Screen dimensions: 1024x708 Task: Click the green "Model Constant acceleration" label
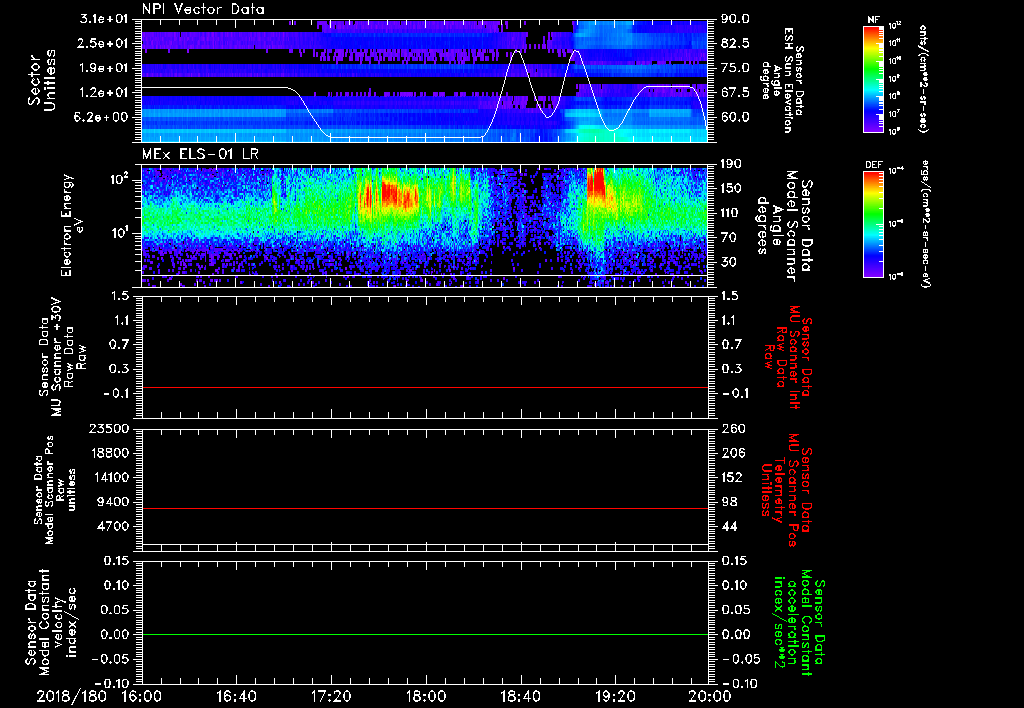pyautogui.click(x=798, y=624)
